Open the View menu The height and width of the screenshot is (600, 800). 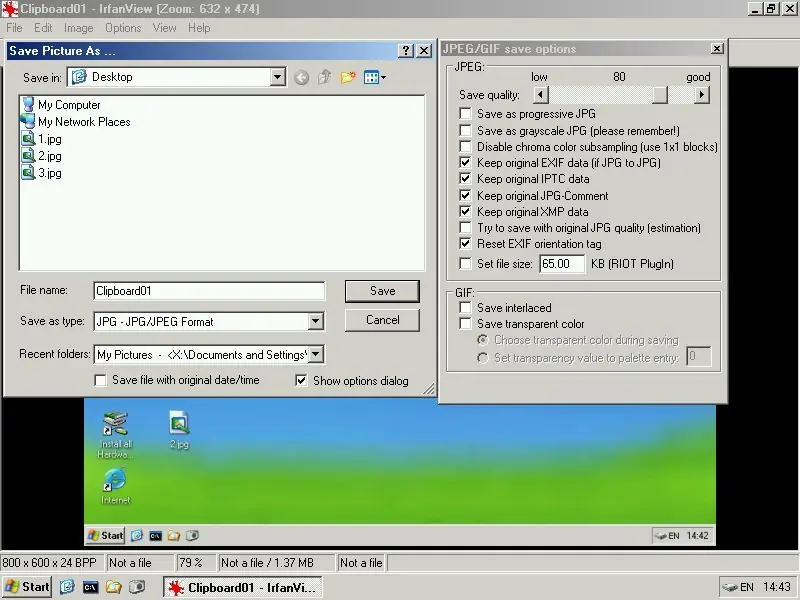164,28
